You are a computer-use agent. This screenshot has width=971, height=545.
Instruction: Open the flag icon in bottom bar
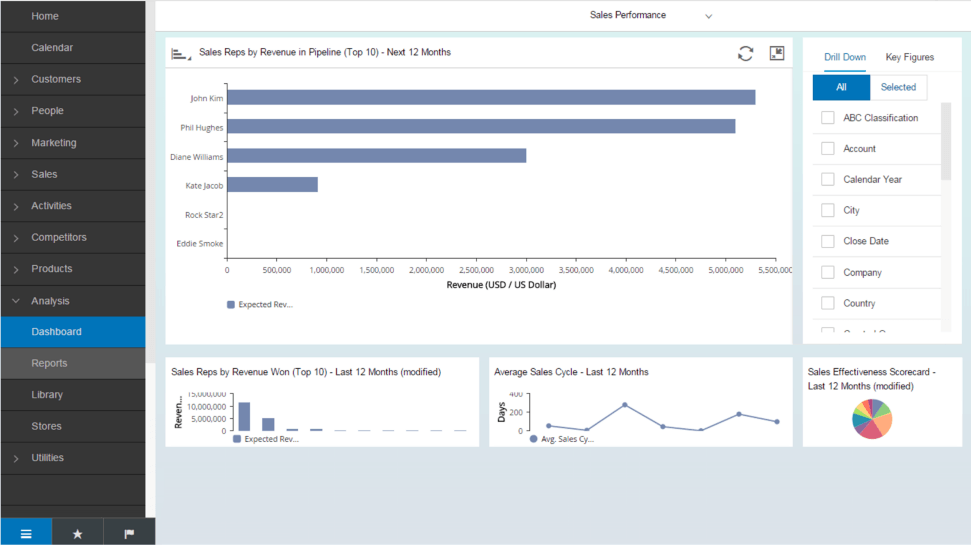(129, 534)
